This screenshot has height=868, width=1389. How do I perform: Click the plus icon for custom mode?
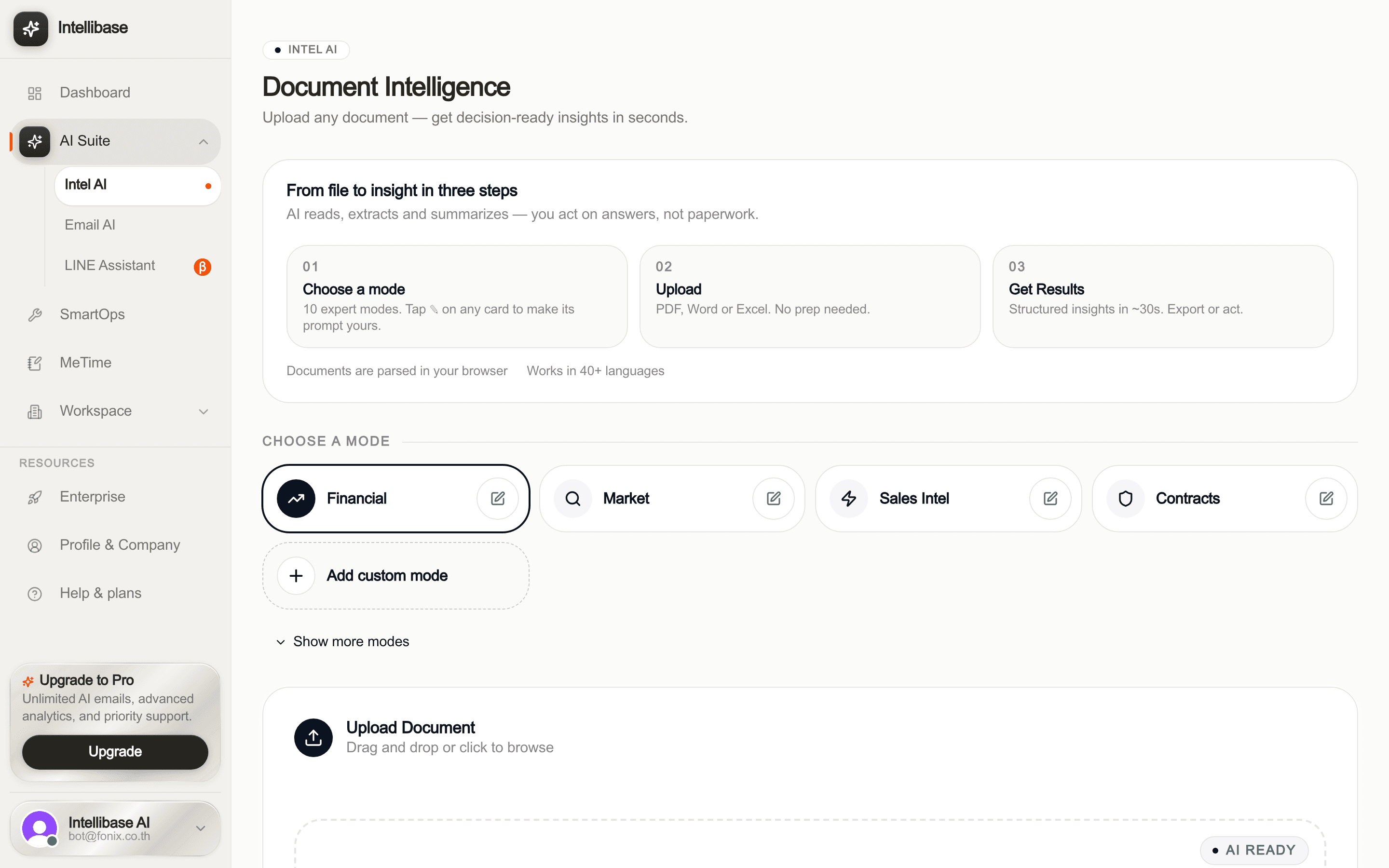pyautogui.click(x=296, y=576)
